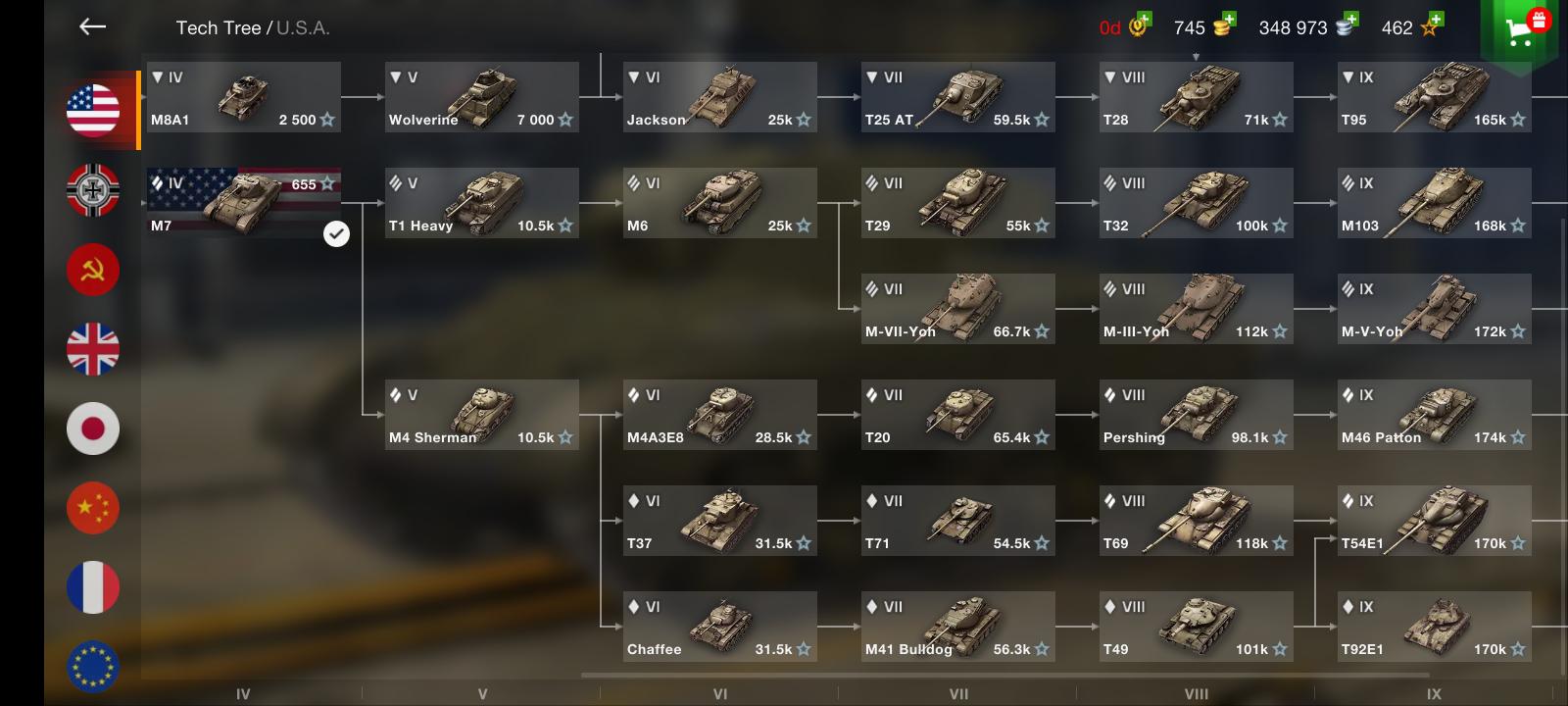Viewport: 1568px width, 706px height.
Task: Open the T1 Heavy tank card
Action: coord(481,203)
